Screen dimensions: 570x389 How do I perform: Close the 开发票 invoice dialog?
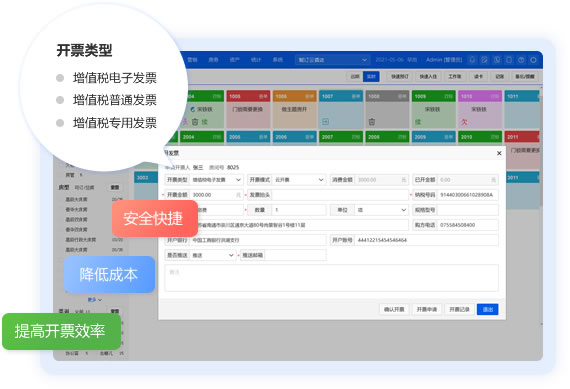pyautogui.click(x=499, y=153)
